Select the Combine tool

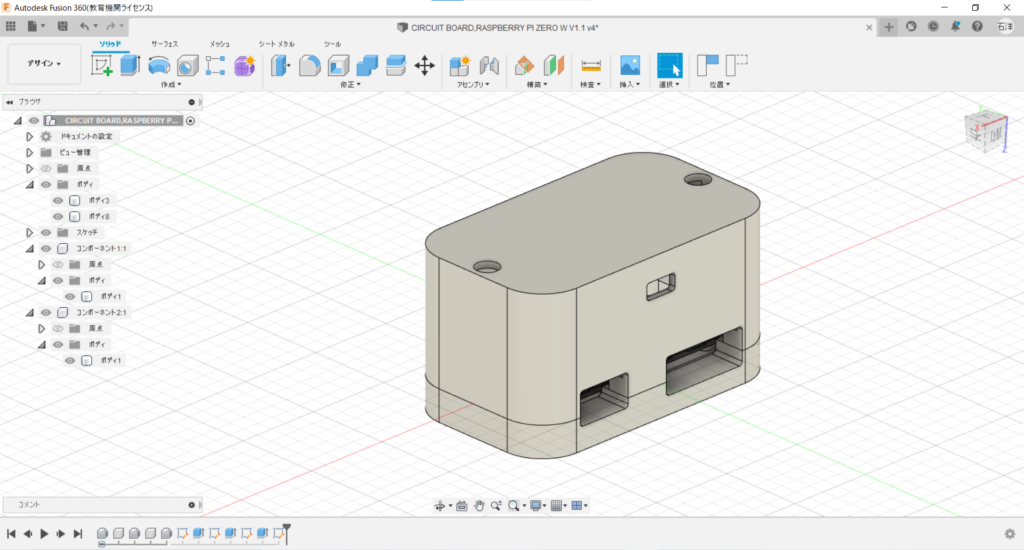pos(367,65)
